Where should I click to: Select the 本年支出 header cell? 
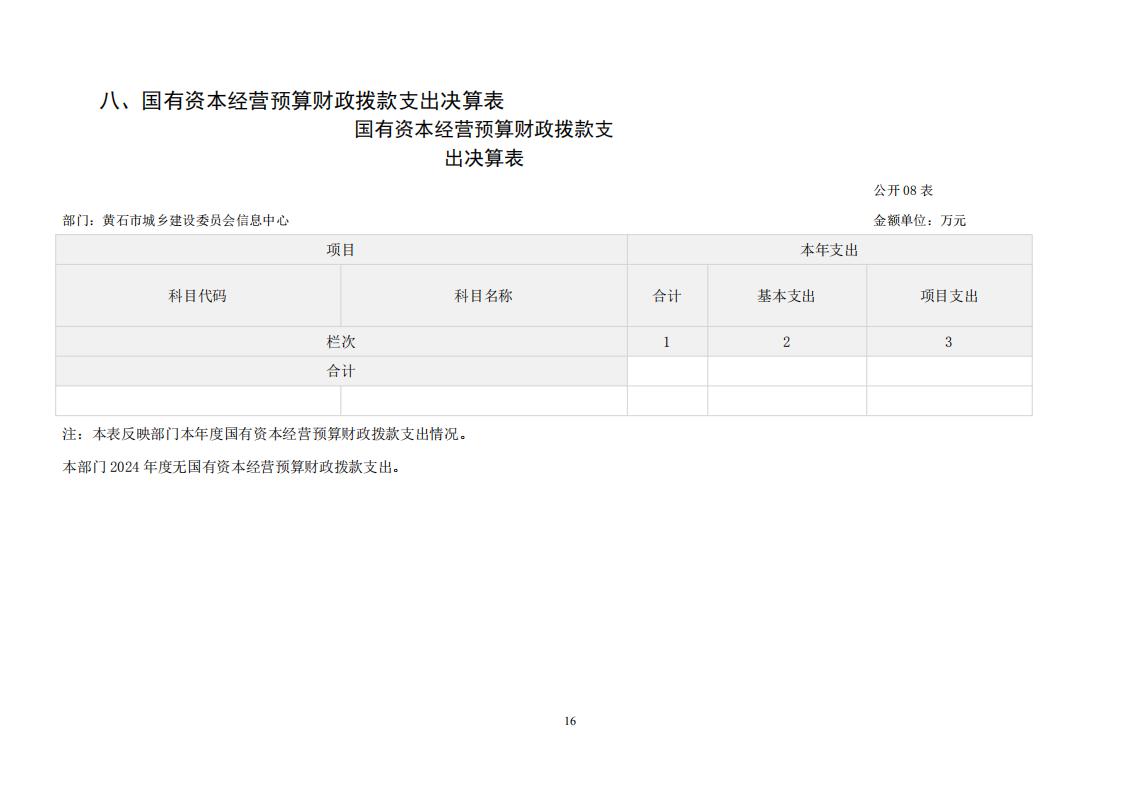829,250
